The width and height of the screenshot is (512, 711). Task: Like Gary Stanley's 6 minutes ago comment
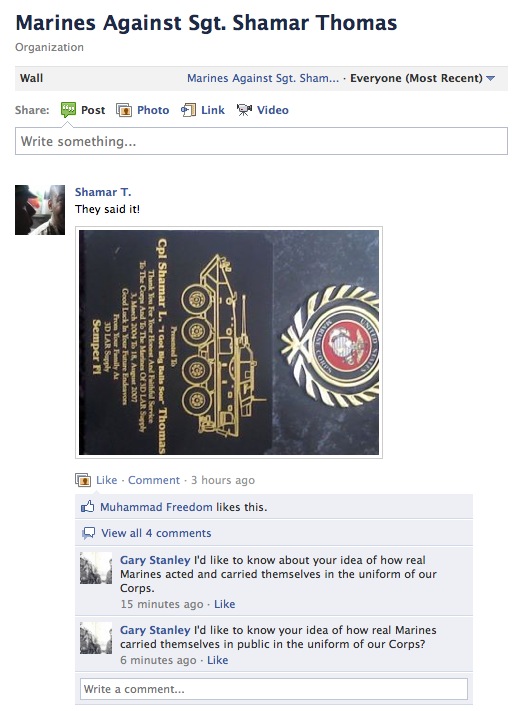coord(218,660)
